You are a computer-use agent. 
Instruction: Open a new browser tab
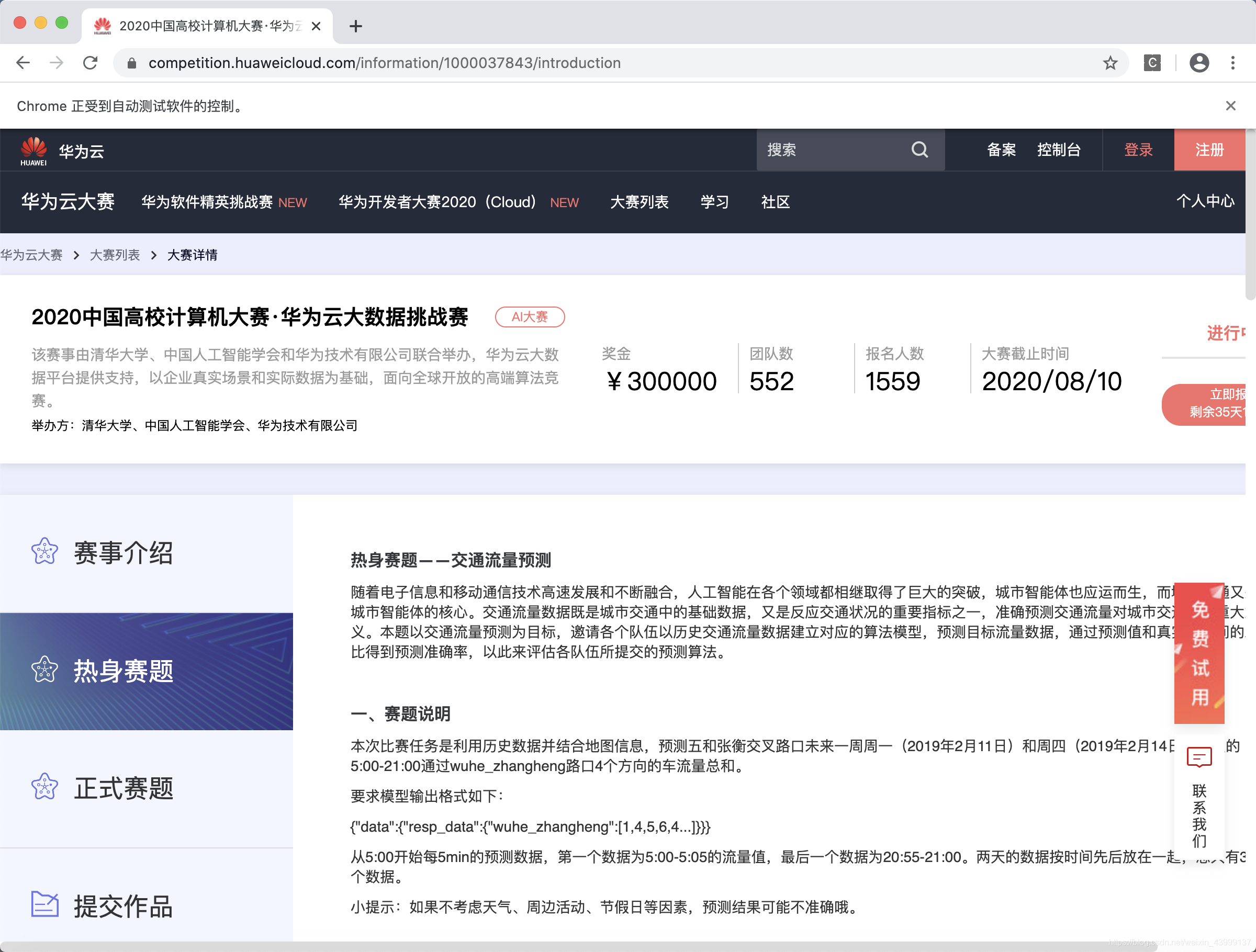click(x=355, y=26)
